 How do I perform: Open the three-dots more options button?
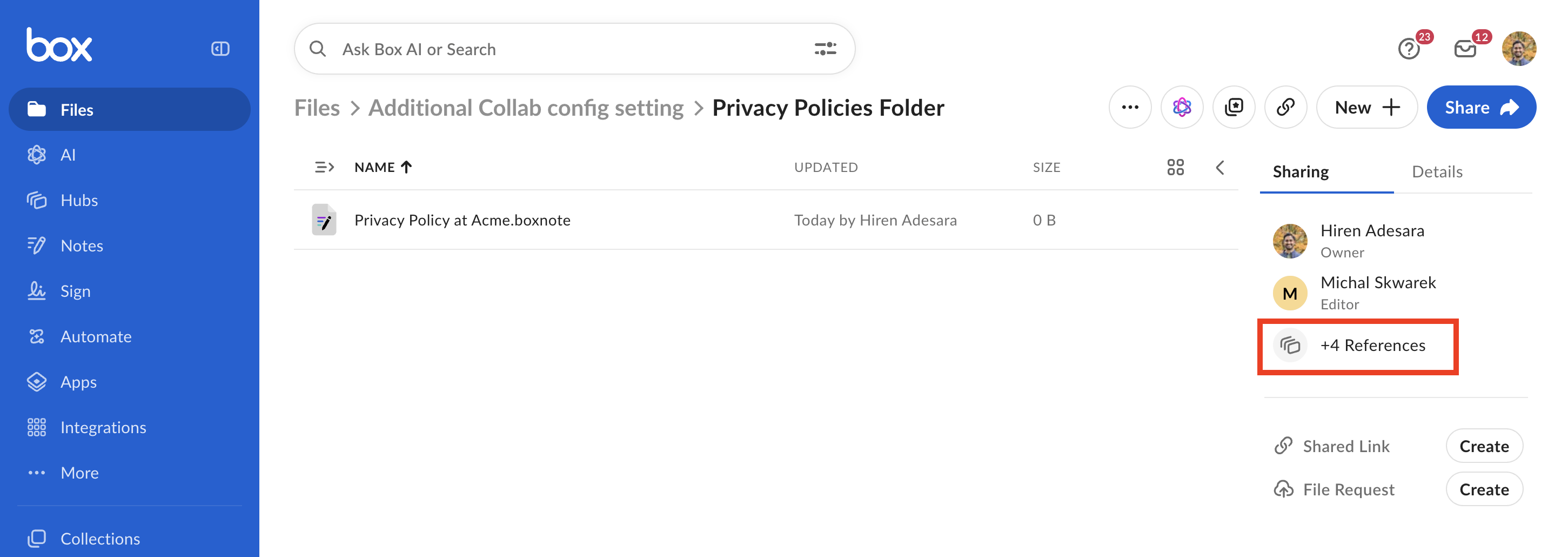pyautogui.click(x=1130, y=107)
